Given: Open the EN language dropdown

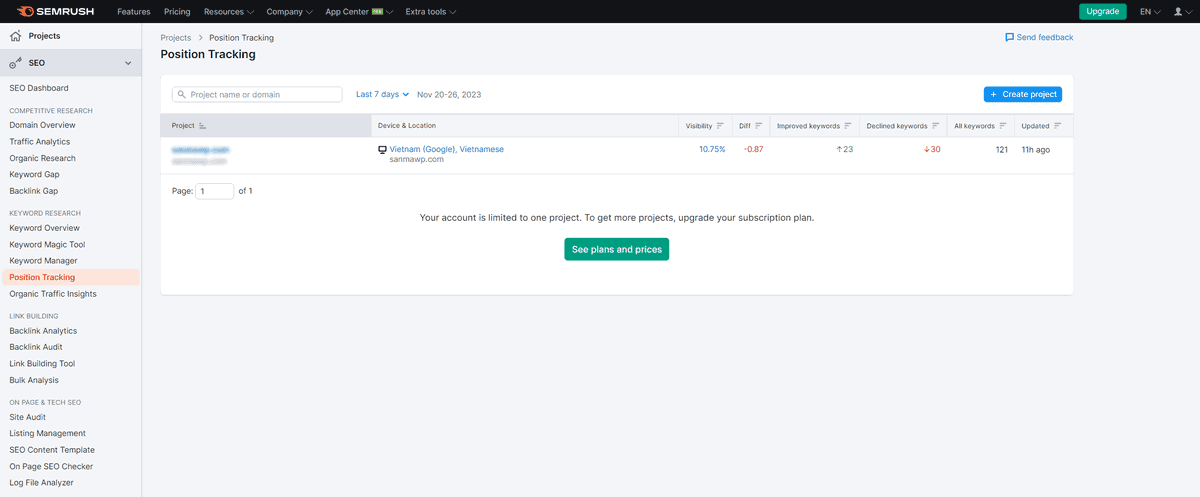Looking at the screenshot, I should [1150, 12].
